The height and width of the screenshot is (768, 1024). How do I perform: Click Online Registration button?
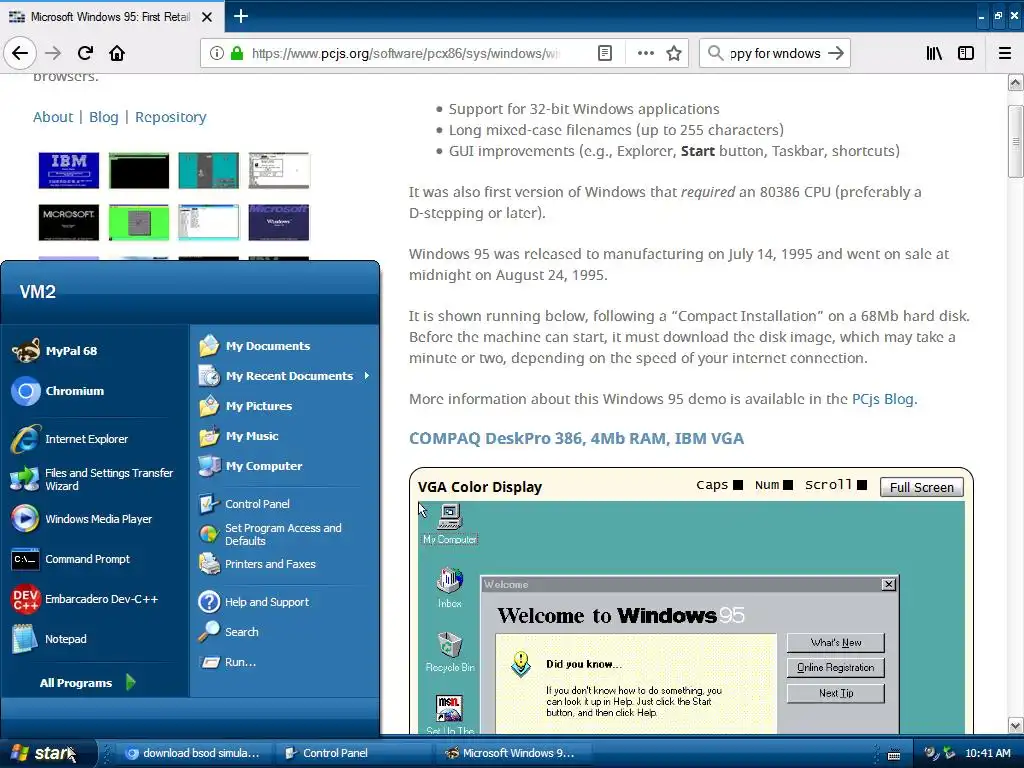click(836, 667)
